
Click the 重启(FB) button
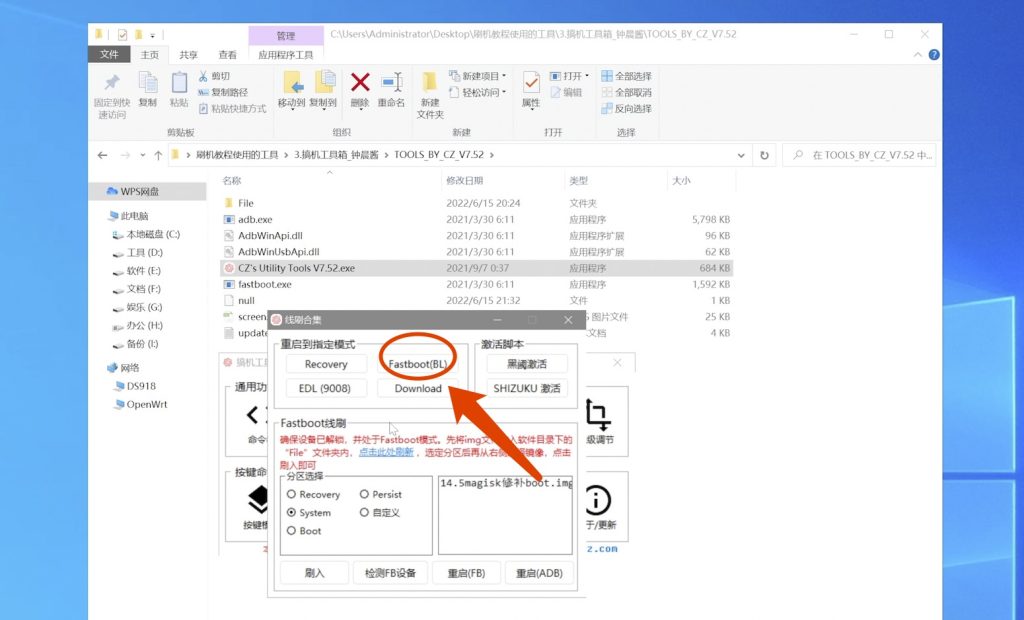coord(466,573)
